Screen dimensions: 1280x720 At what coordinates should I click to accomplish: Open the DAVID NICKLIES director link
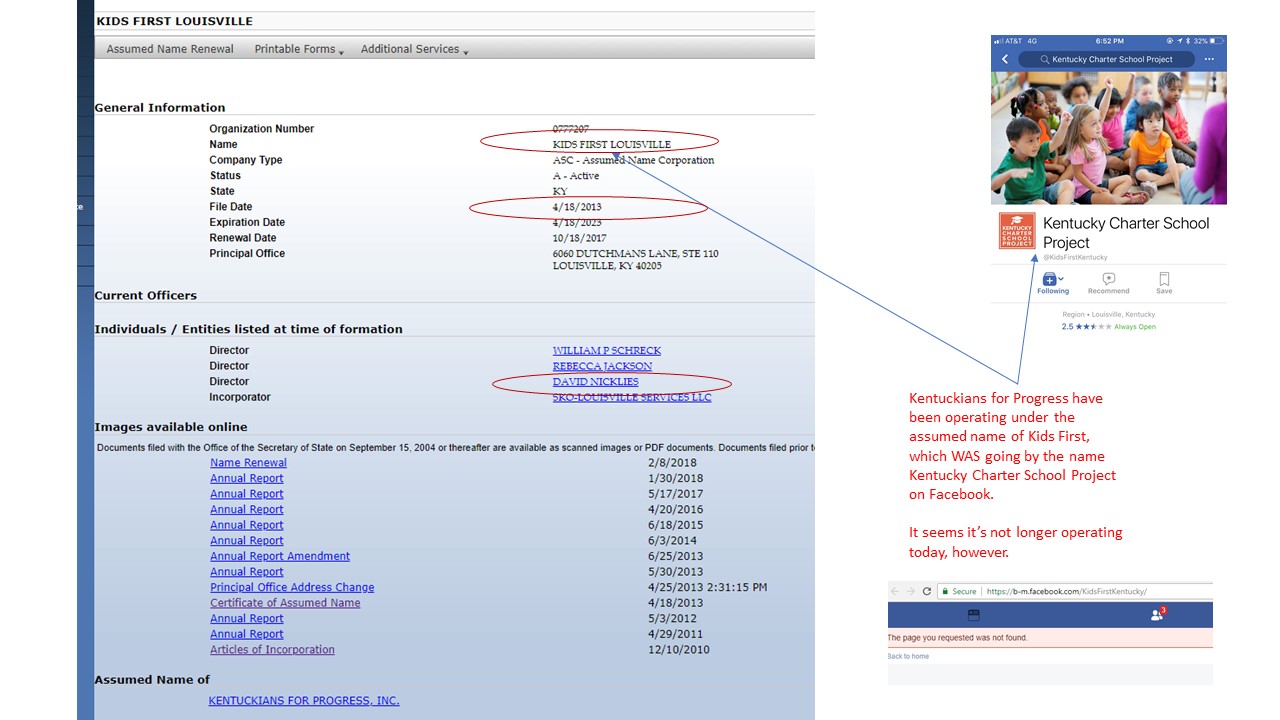tap(595, 382)
